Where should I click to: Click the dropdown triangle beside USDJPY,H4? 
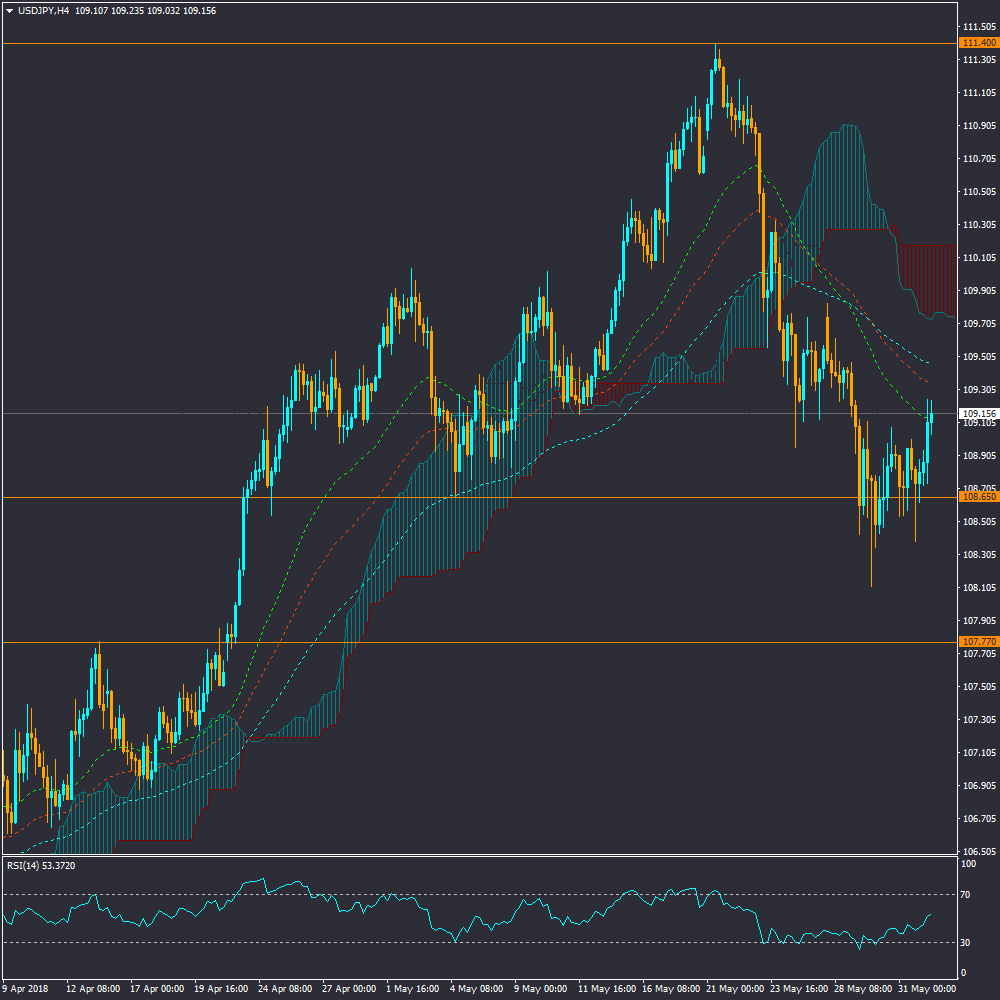tap(10, 10)
